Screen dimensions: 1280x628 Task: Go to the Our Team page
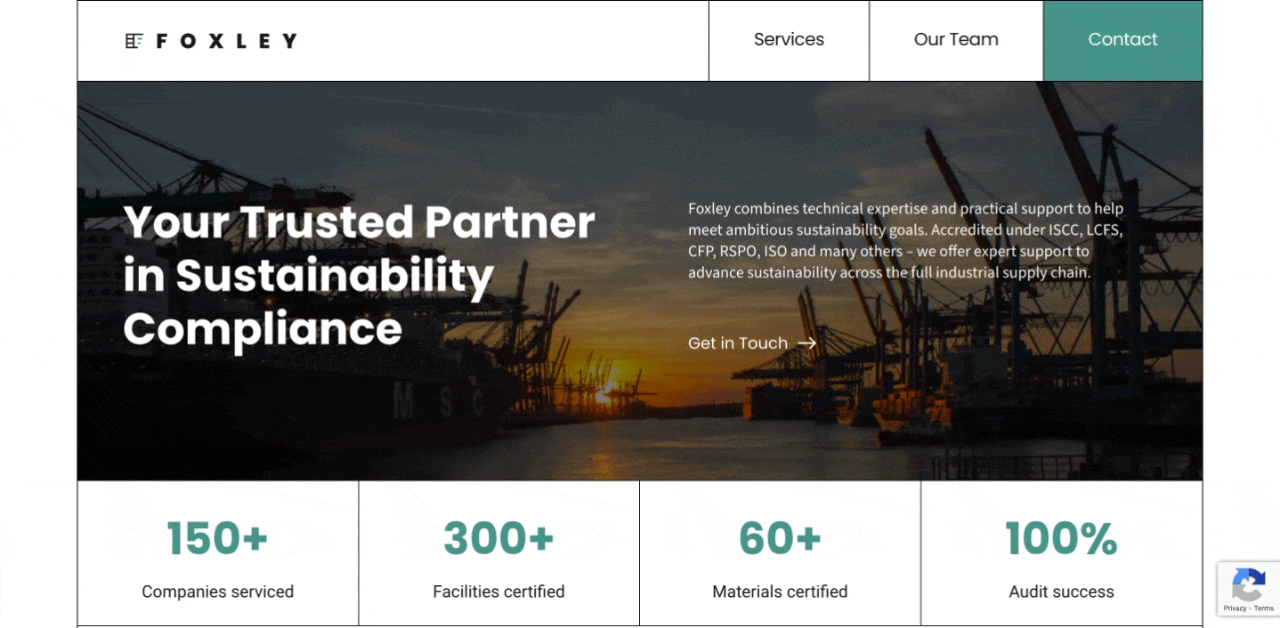[x=956, y=40]
